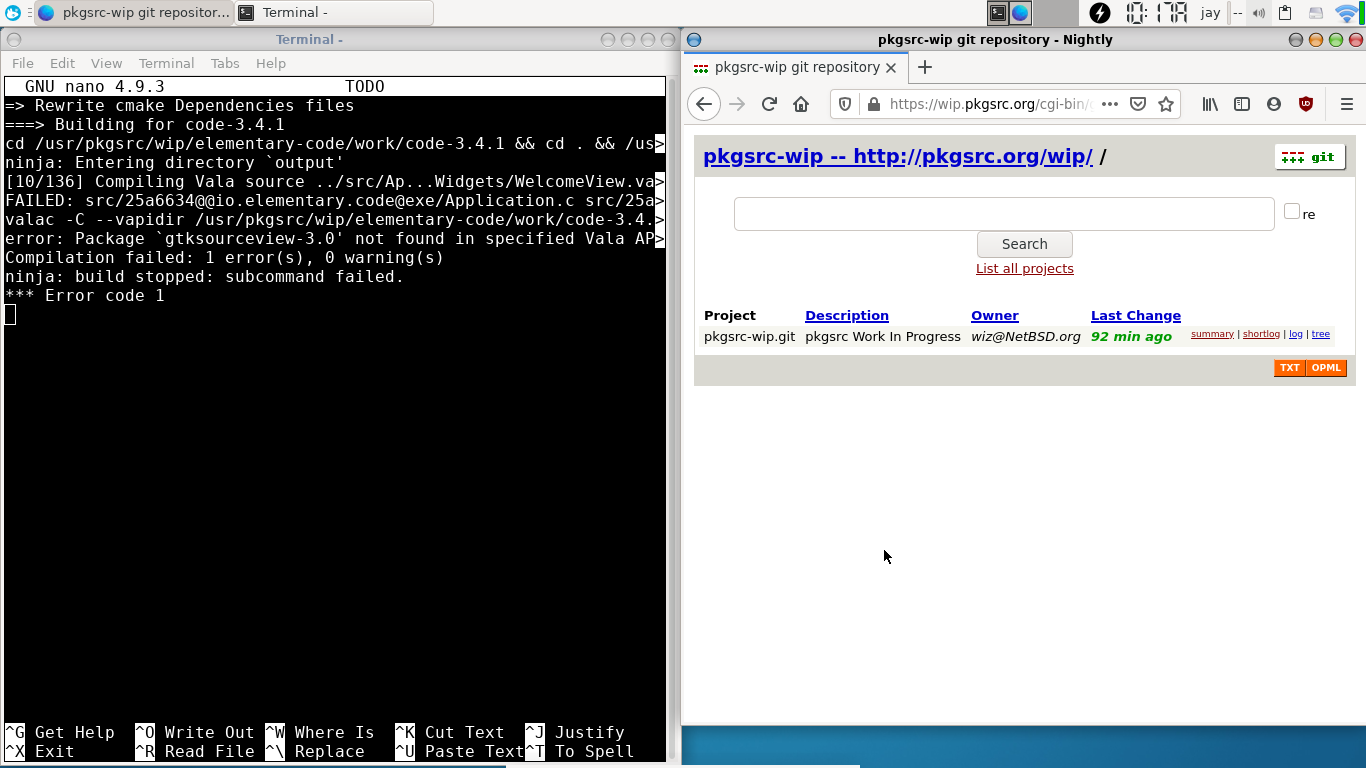Click 'ninja: build stopped' line in terminal
1366x768 pixels.
(205, 277)
